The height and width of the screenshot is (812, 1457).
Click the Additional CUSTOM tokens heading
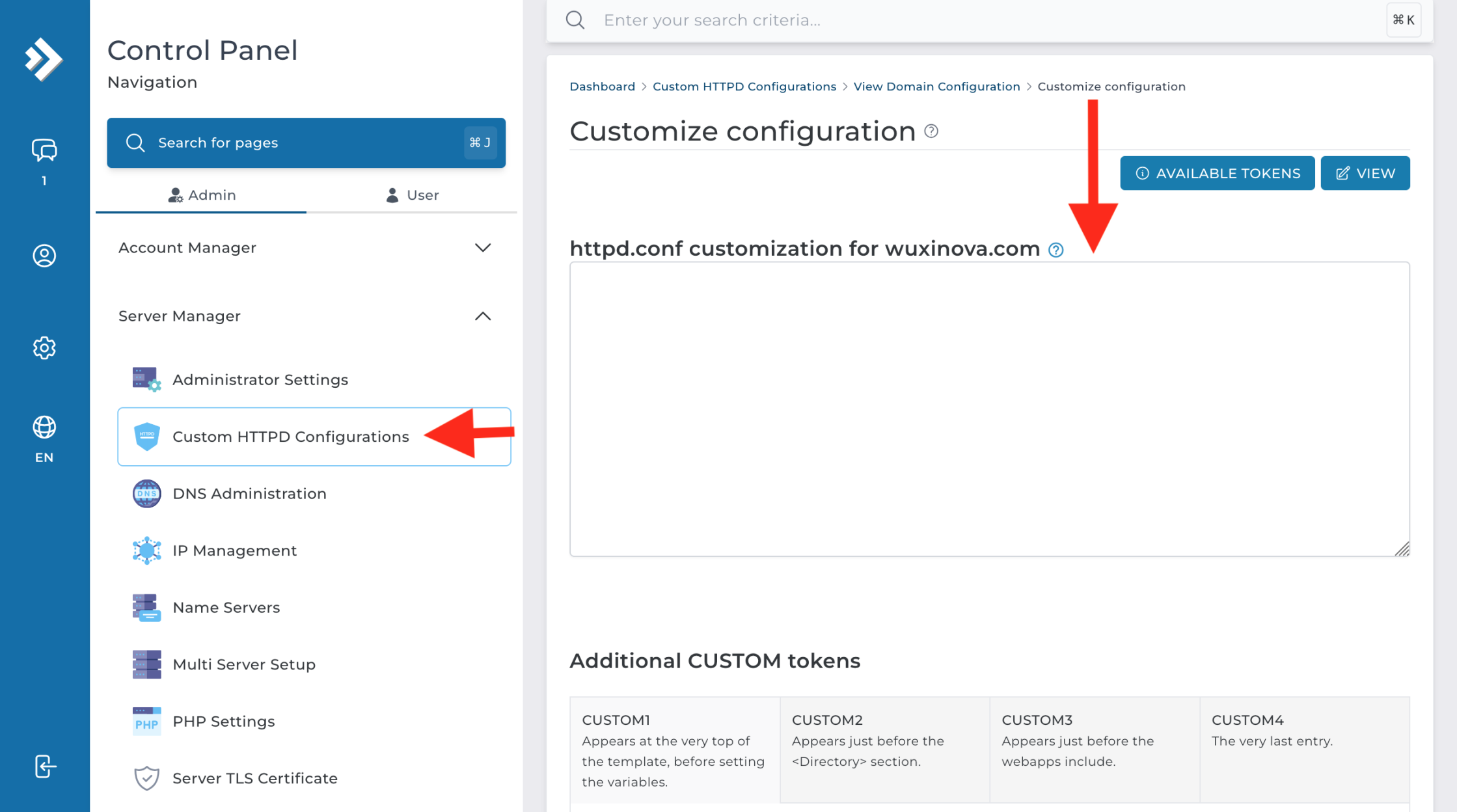click(715, 661)
